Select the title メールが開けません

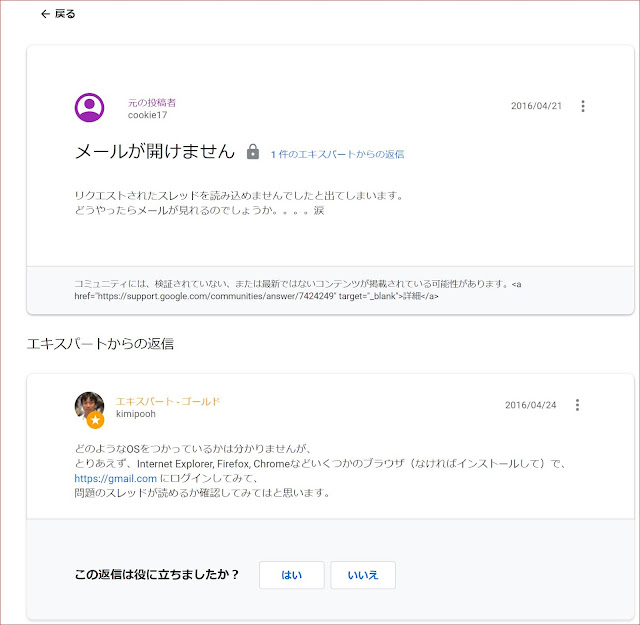click(x=155, y=151)
